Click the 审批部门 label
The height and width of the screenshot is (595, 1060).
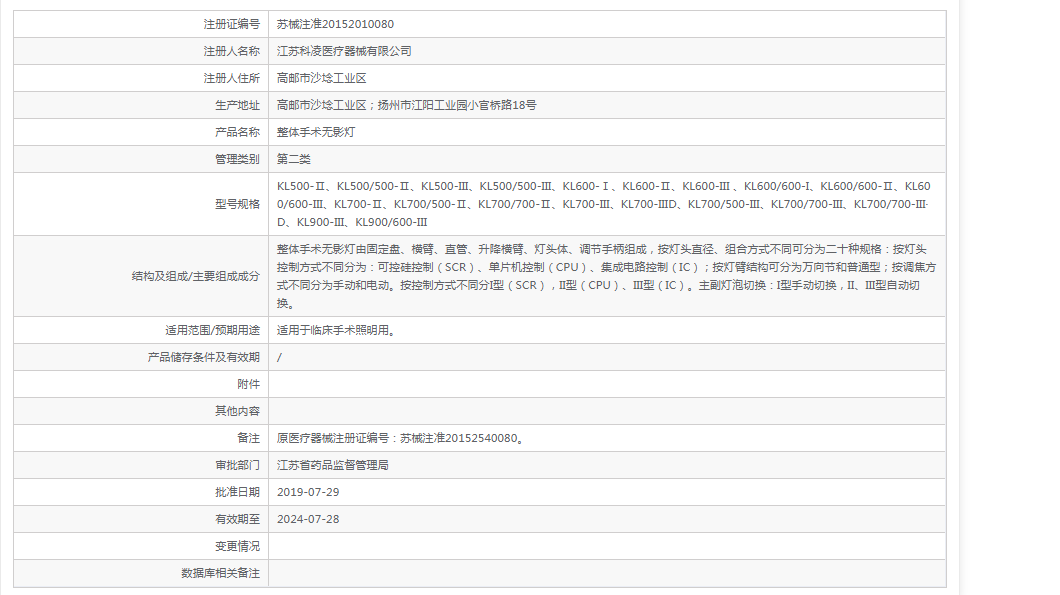237,466
